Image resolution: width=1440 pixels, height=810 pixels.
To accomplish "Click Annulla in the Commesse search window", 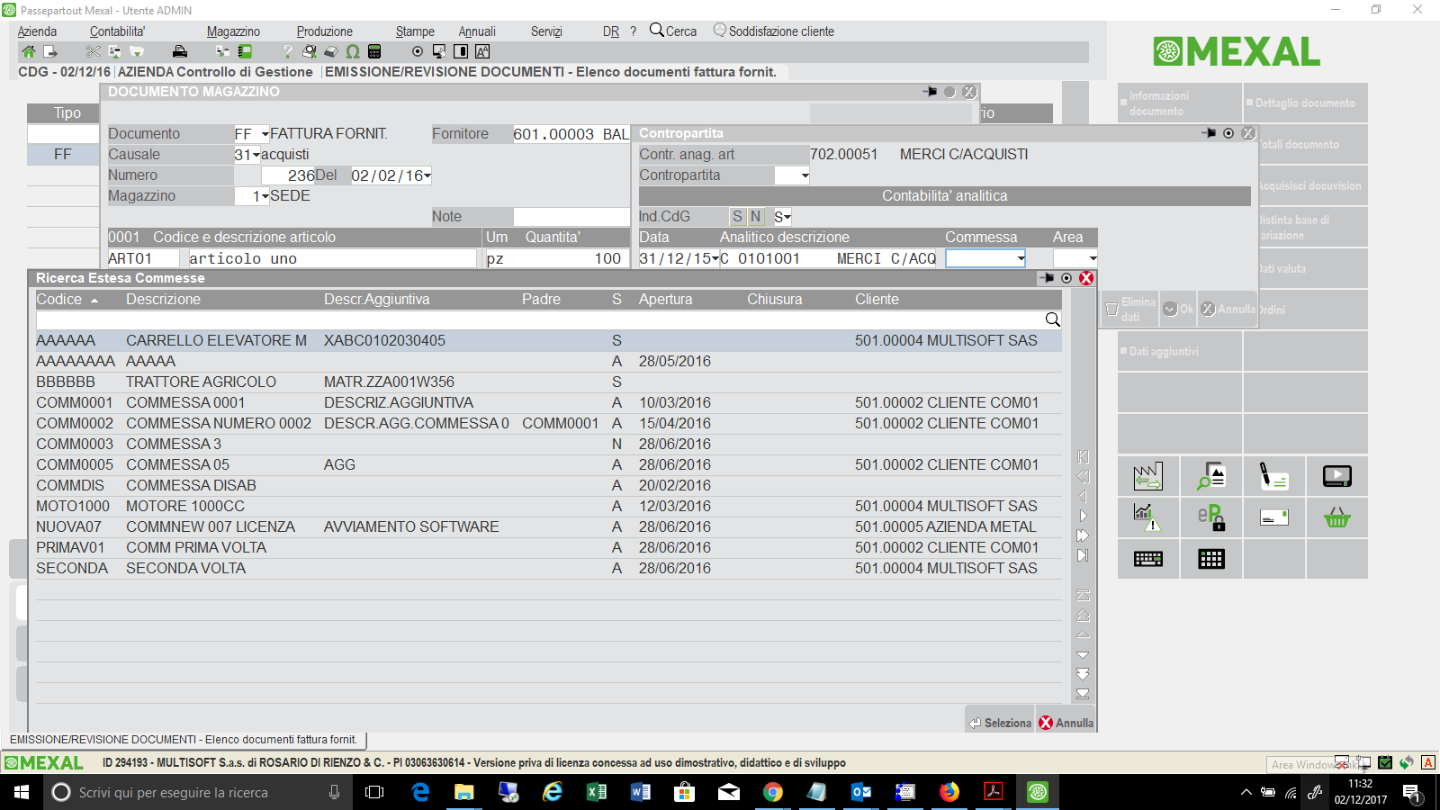I will (1066, 723).
